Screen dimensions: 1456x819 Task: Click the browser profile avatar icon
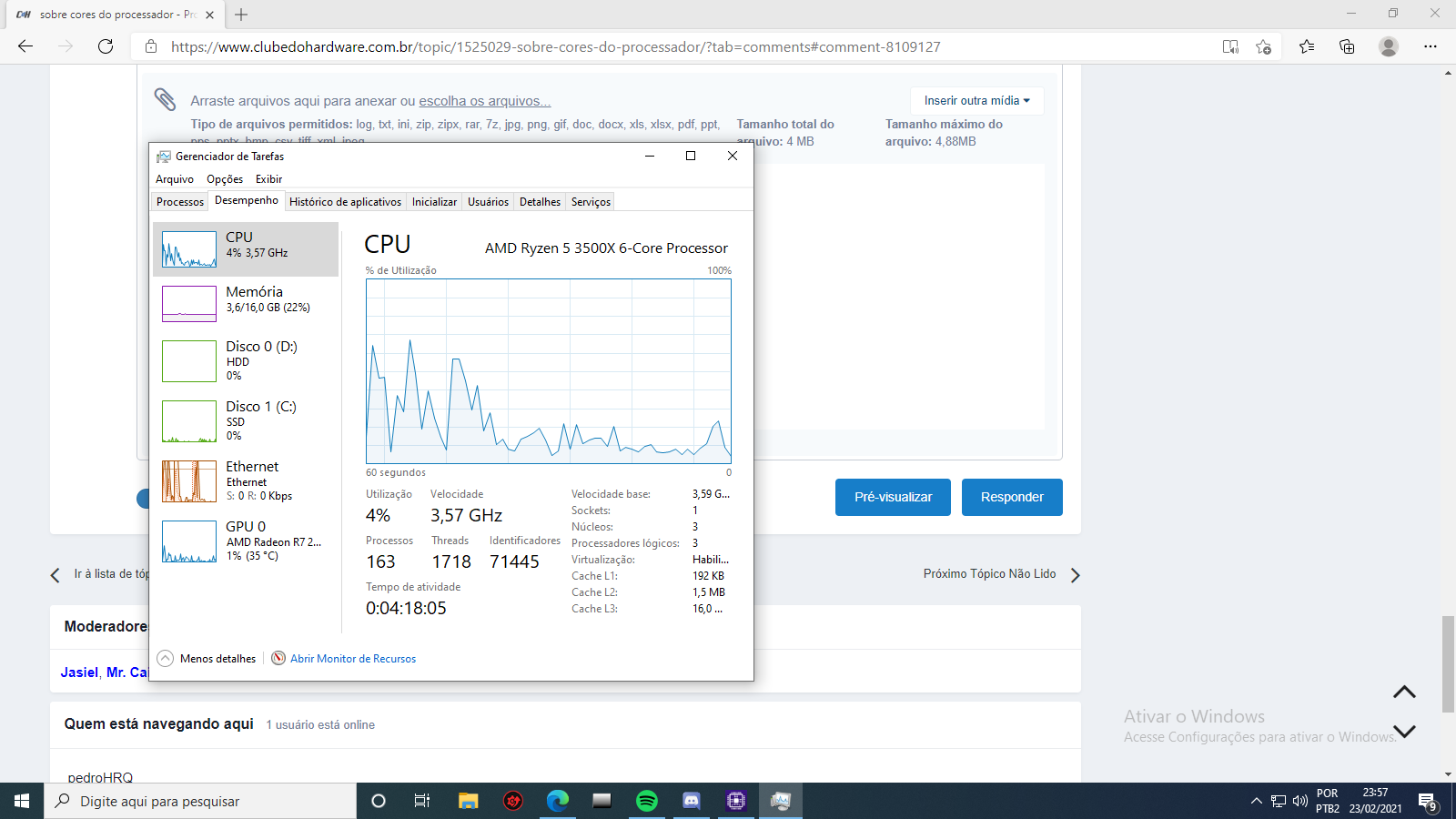(x=1388, y=46)
